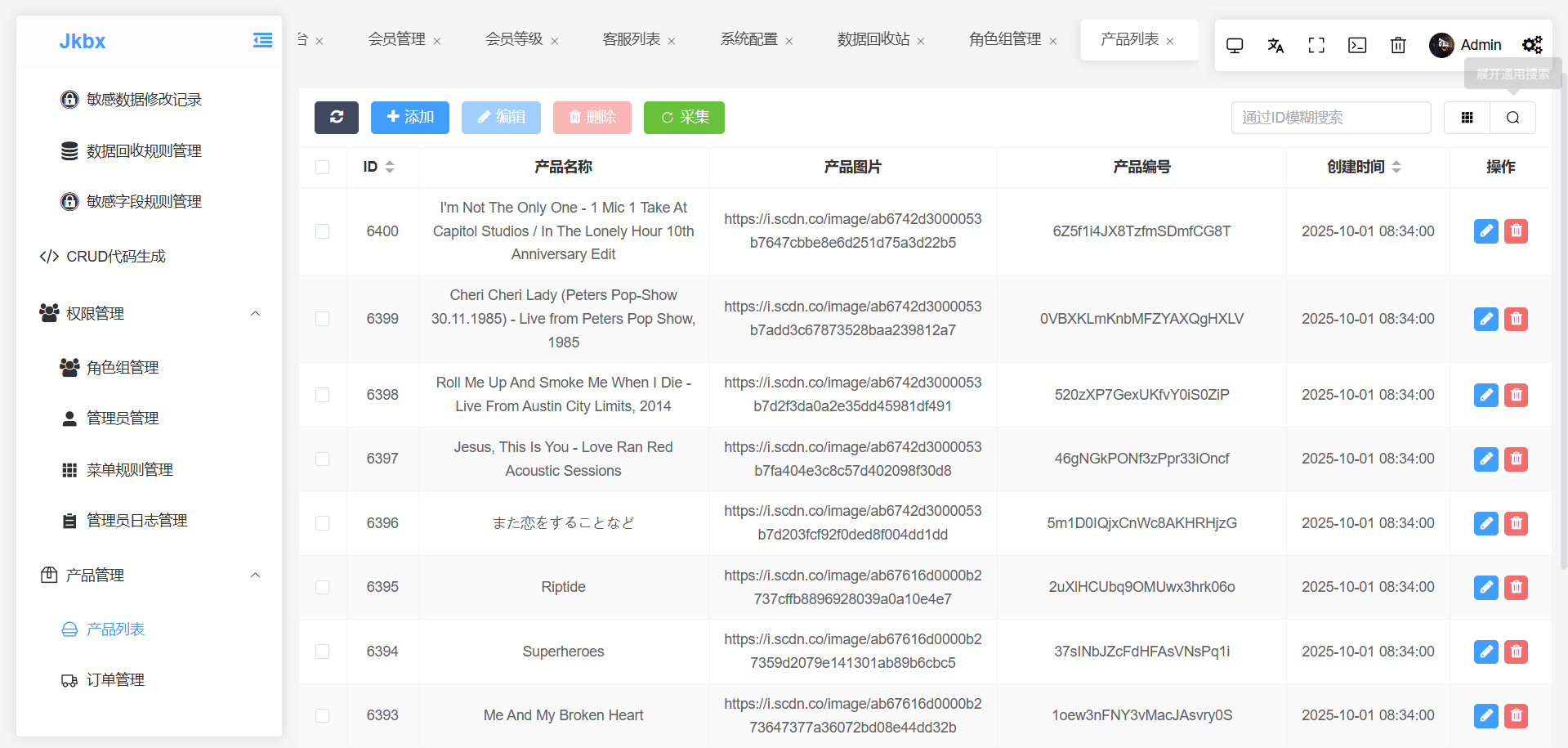This screenshot has height=748, width=1568.
Task: Check the select-all checkbox in table header
Action: point(323,167)
